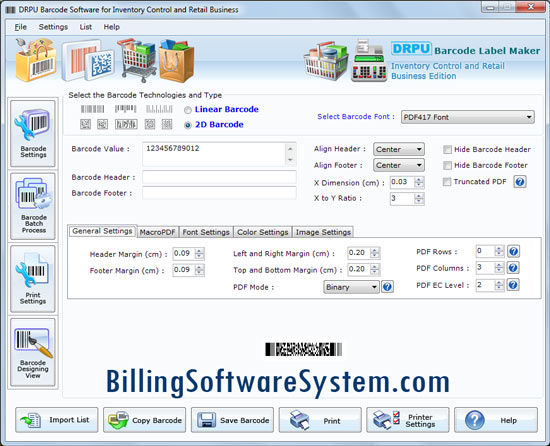Click the cash register banner icon
Screen dimensions: 550x446
(369, 61)
